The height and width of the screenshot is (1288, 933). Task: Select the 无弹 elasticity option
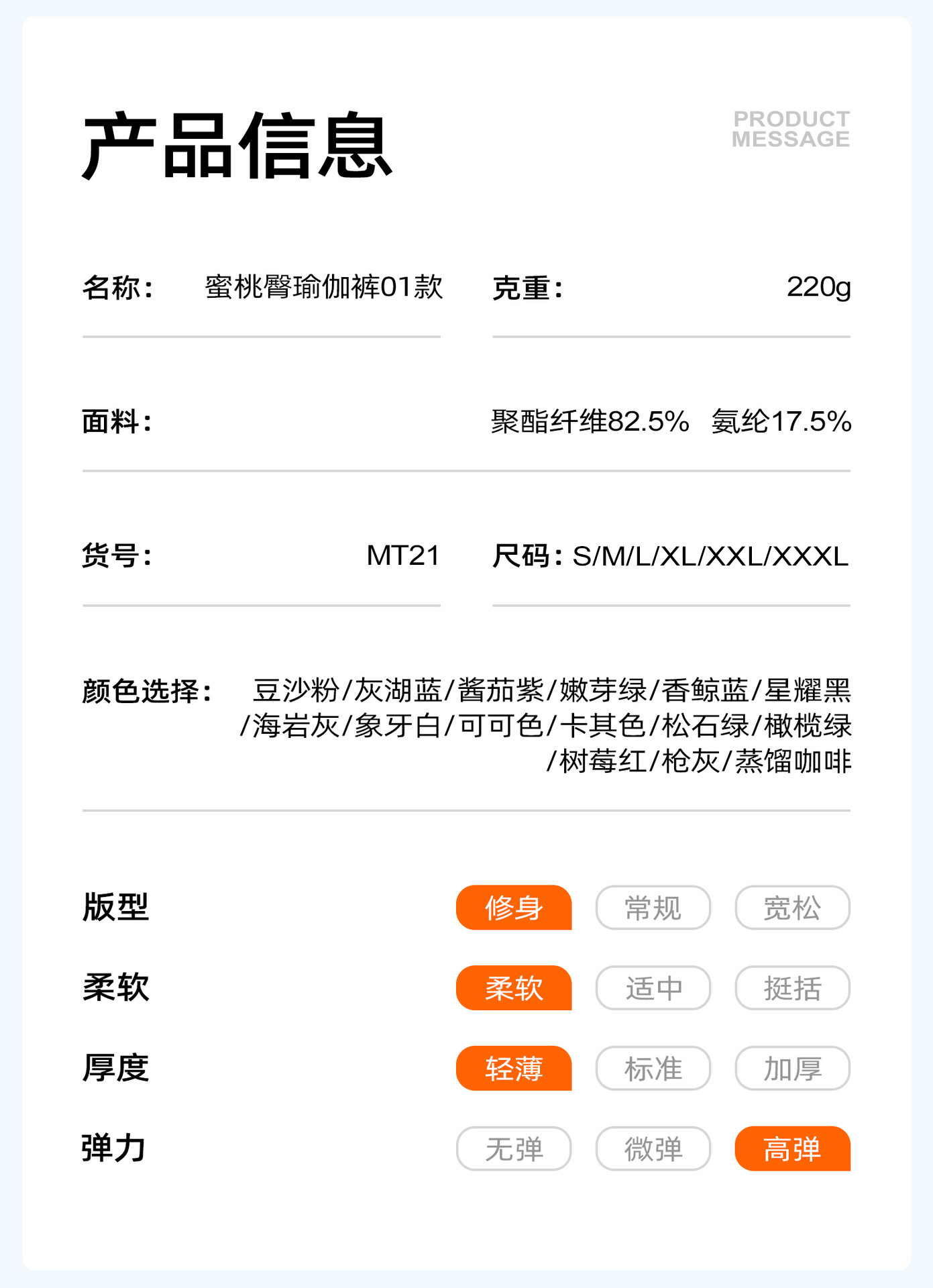click(514, 1149)
